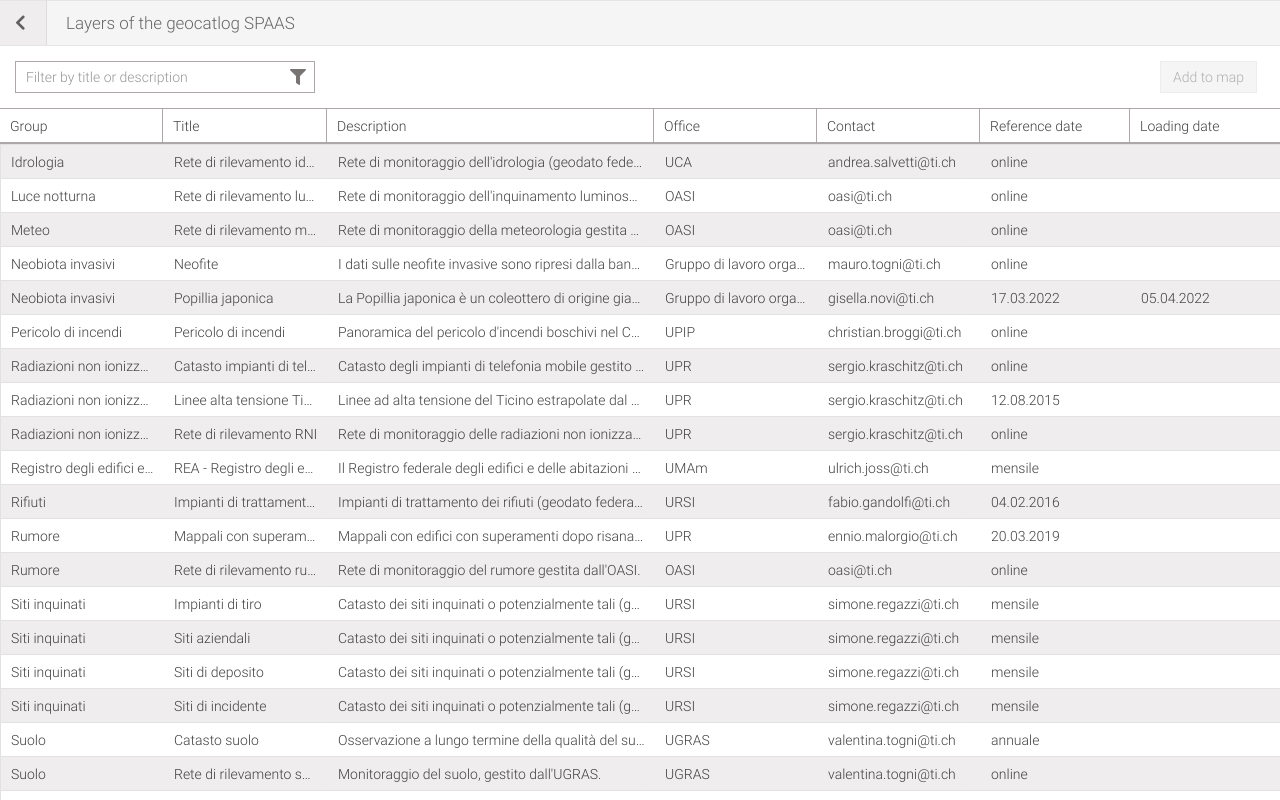
Task: Click the La Popillia japonica description cell
Action: [x=489, y=298]
